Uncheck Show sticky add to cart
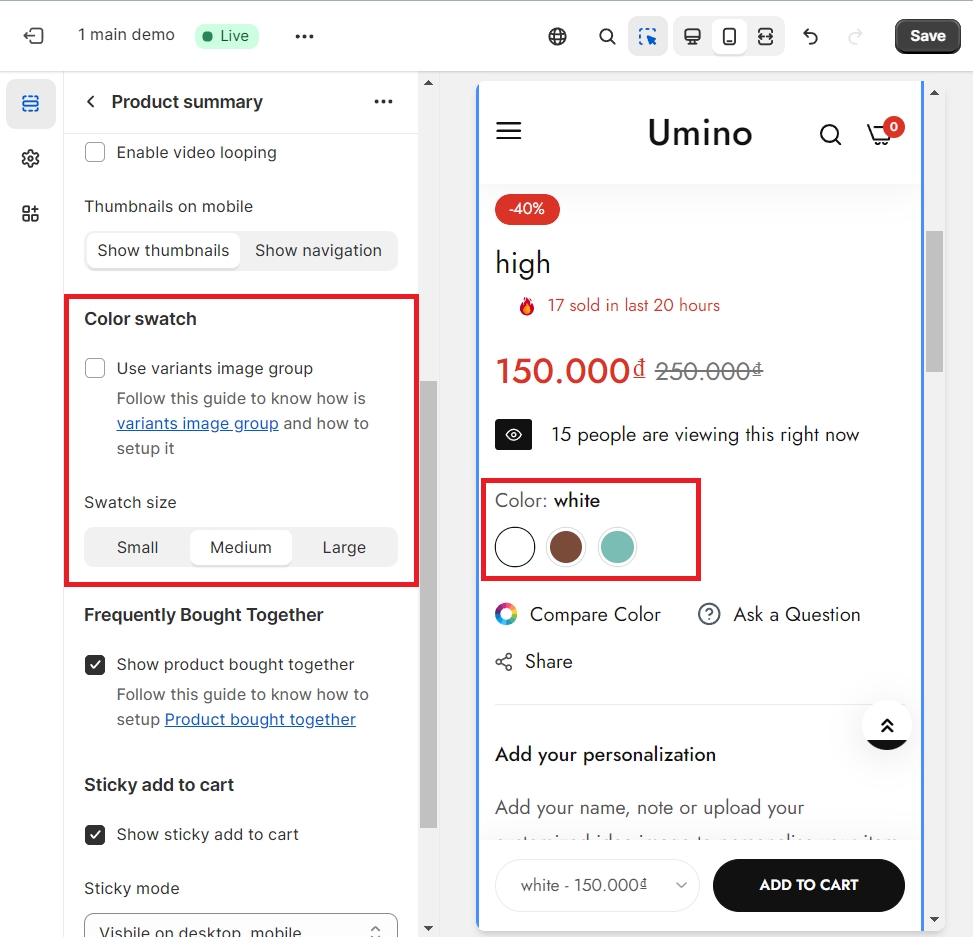This screenshot has height=937, width=973. 95,834
